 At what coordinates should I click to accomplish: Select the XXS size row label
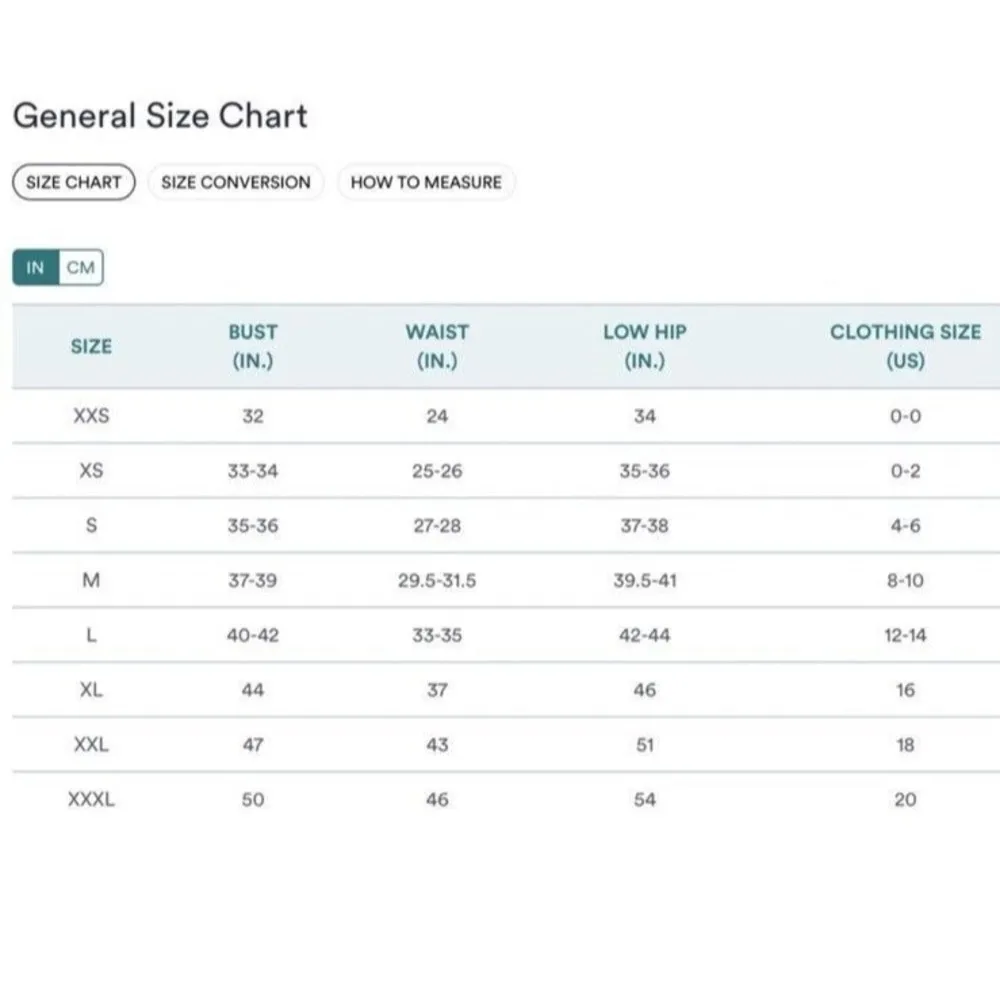coord(91,416)
